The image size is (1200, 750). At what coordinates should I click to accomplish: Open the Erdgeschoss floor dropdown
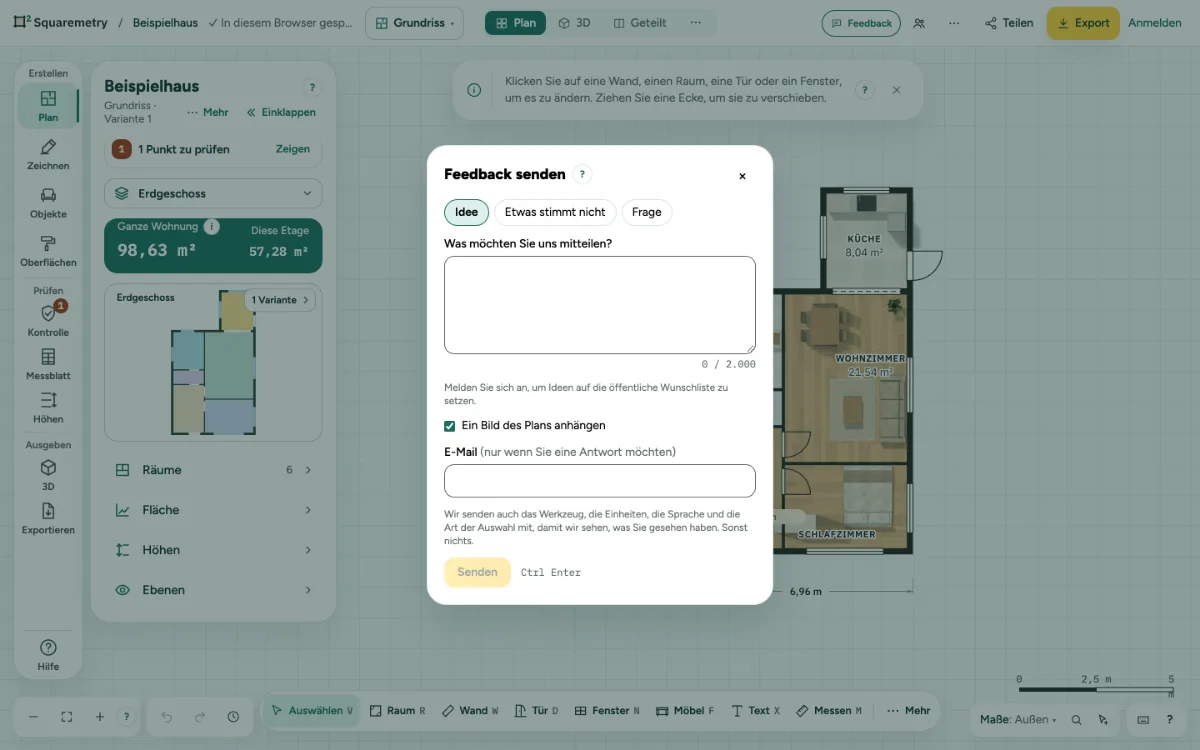pyautogui.click(x=213, y=194)
